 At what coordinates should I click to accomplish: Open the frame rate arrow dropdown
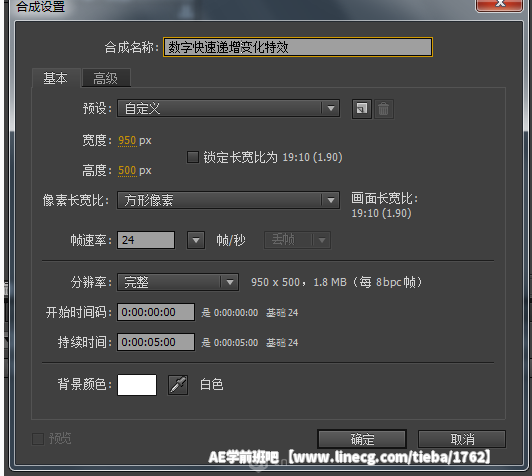[x=196, y=240]
